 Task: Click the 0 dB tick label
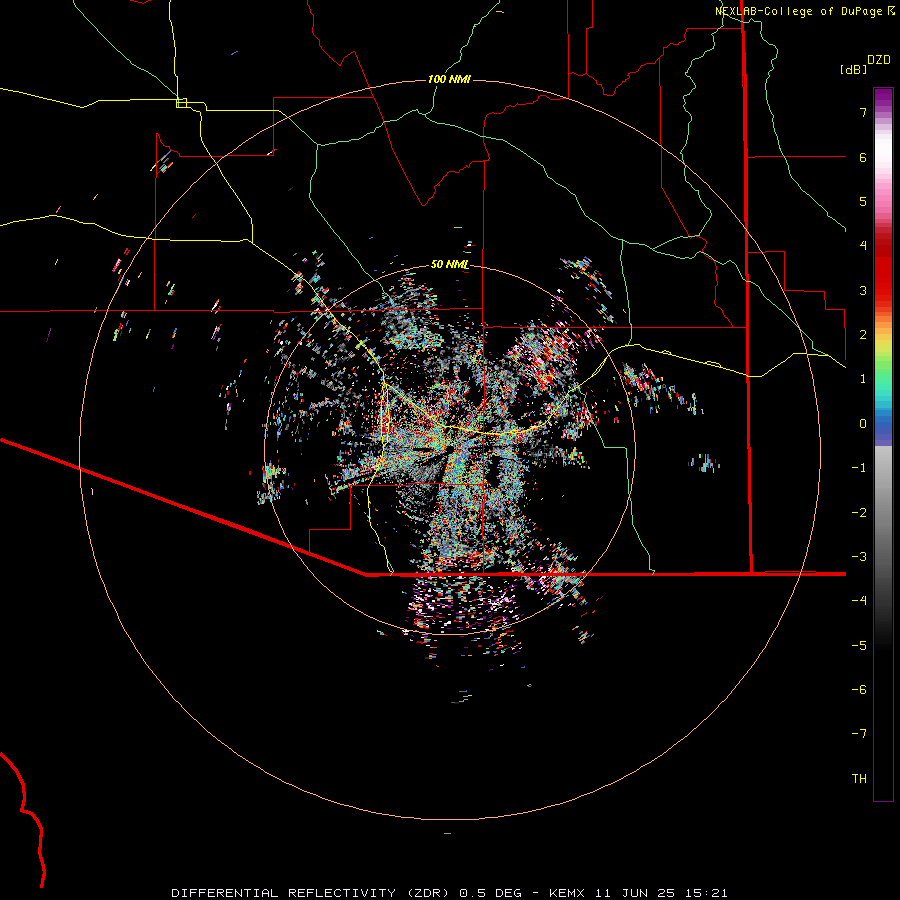(x=863, y=424)
